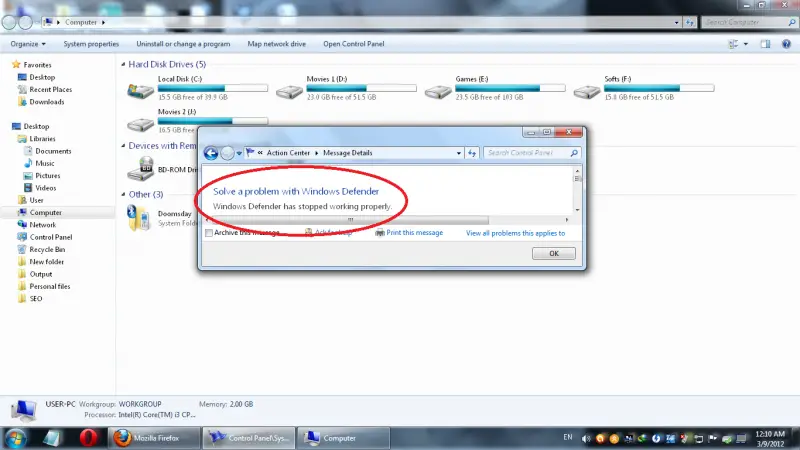Open the Explorer address bar dropdown
The image size is (800, 450).
(677, 22)
